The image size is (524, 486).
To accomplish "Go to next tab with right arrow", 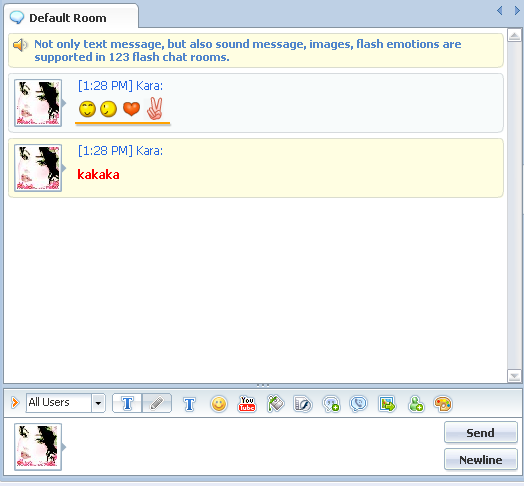I will pyautogui.click(x=517, y=11).
